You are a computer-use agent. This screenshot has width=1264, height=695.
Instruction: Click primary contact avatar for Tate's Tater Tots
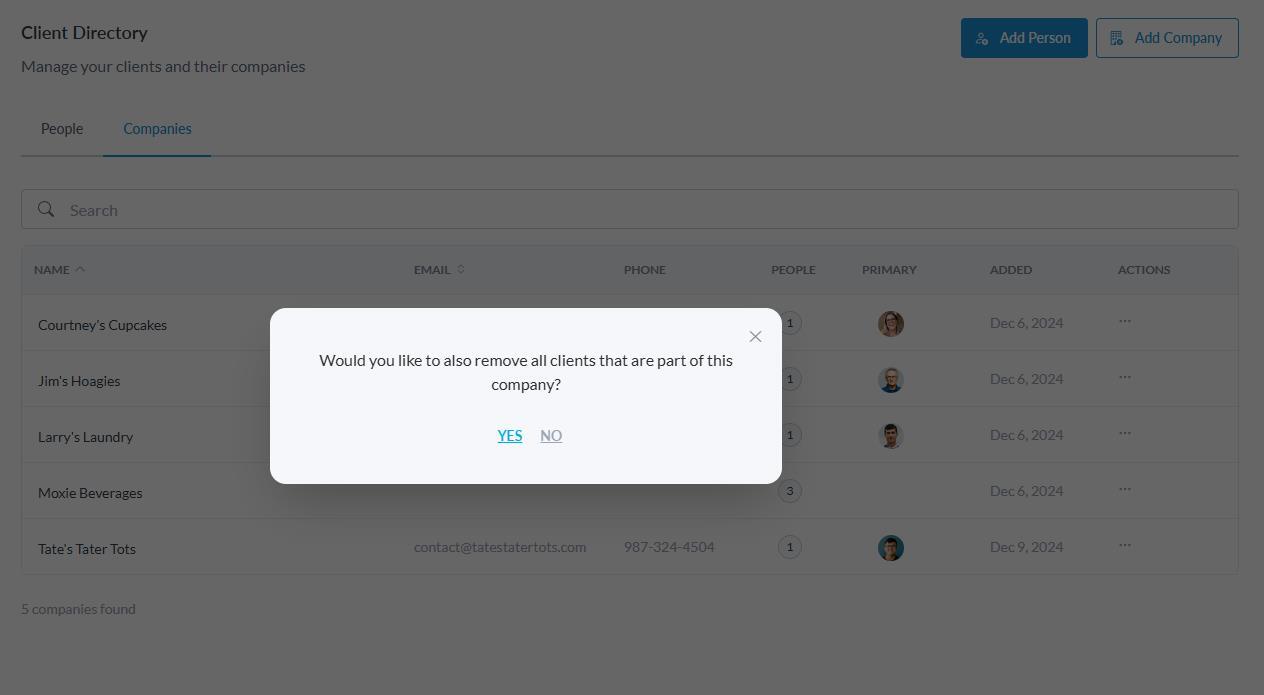(890, 548)
